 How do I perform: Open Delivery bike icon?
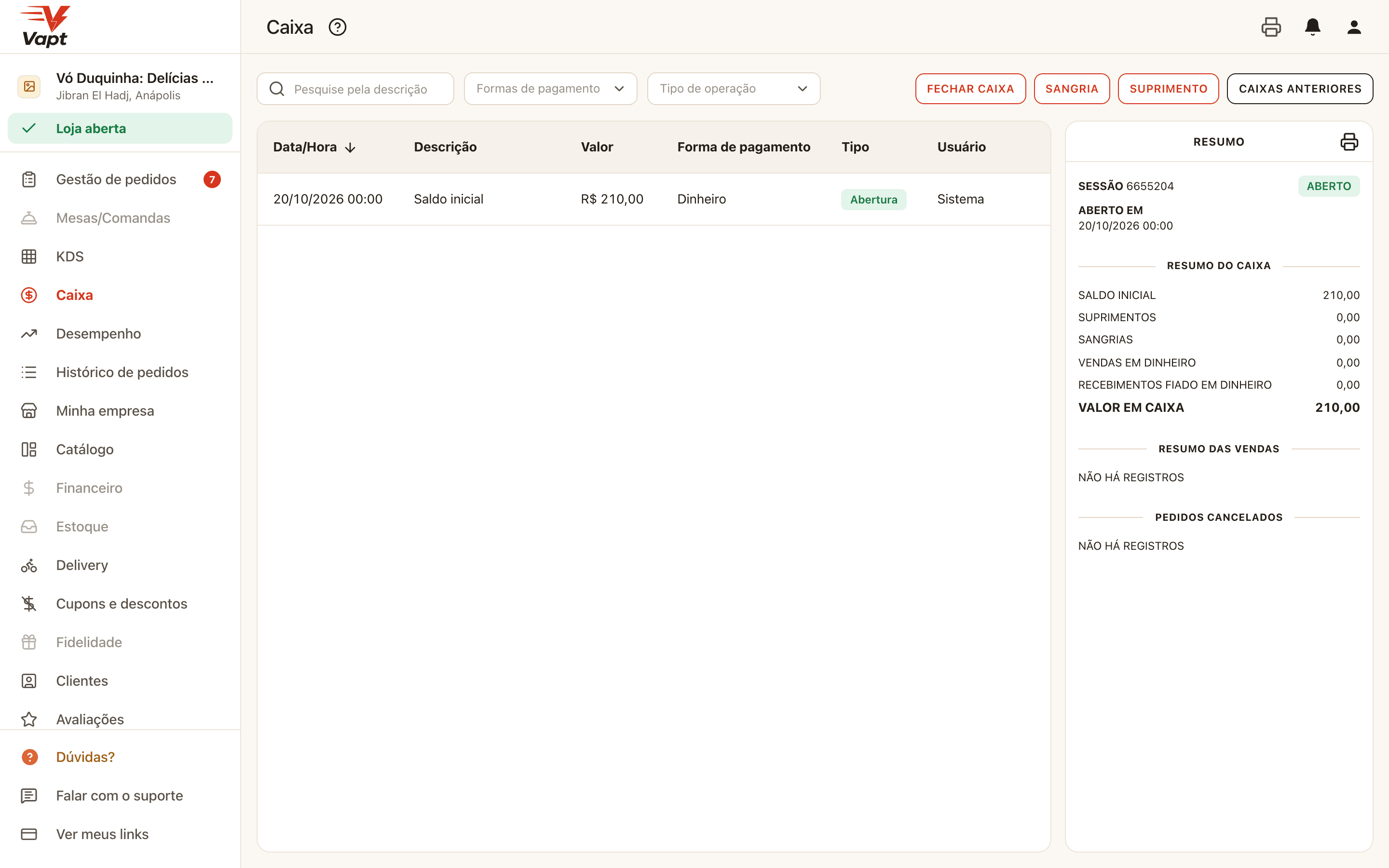29,565
